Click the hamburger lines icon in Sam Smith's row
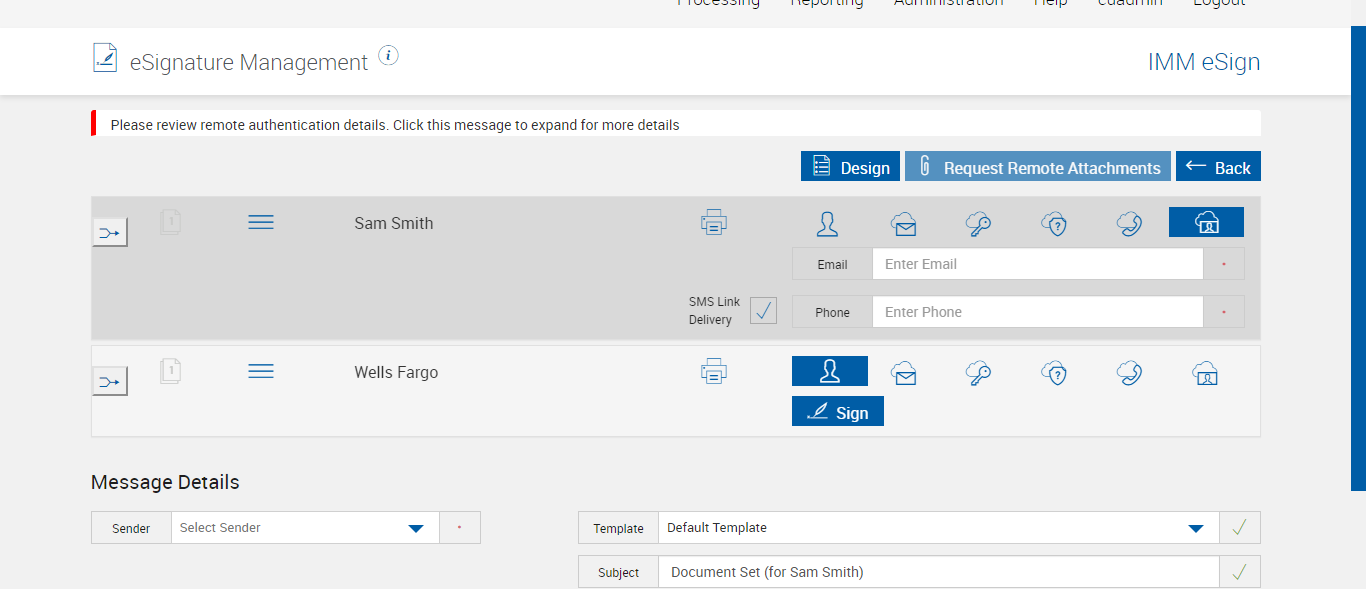Screen dimensions: 1366x589 pyautogui.click(x=261, y=222)
